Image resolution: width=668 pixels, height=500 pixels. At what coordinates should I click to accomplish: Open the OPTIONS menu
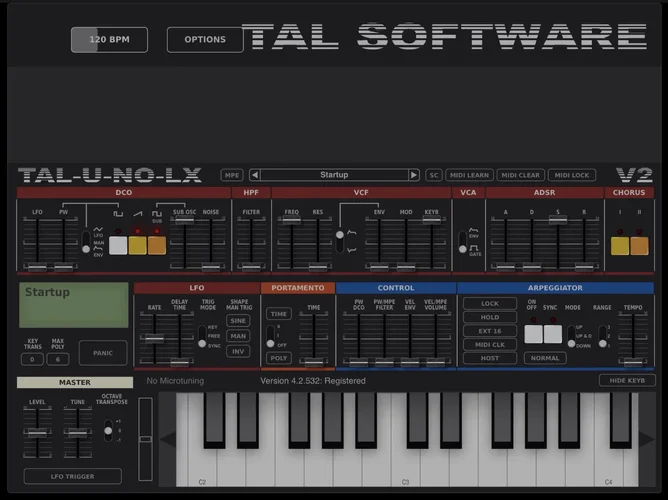[x=205, y=40]
